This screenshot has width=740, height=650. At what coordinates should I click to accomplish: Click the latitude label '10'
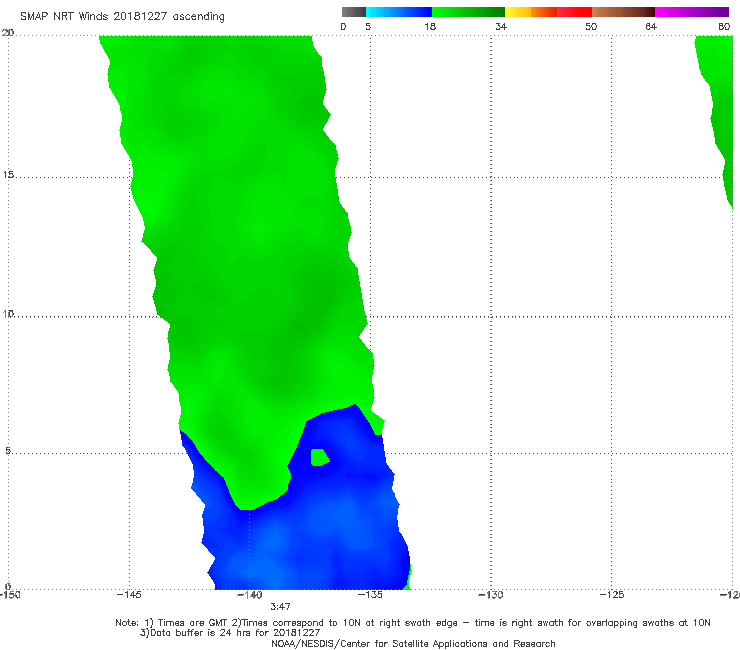point(8,314)
